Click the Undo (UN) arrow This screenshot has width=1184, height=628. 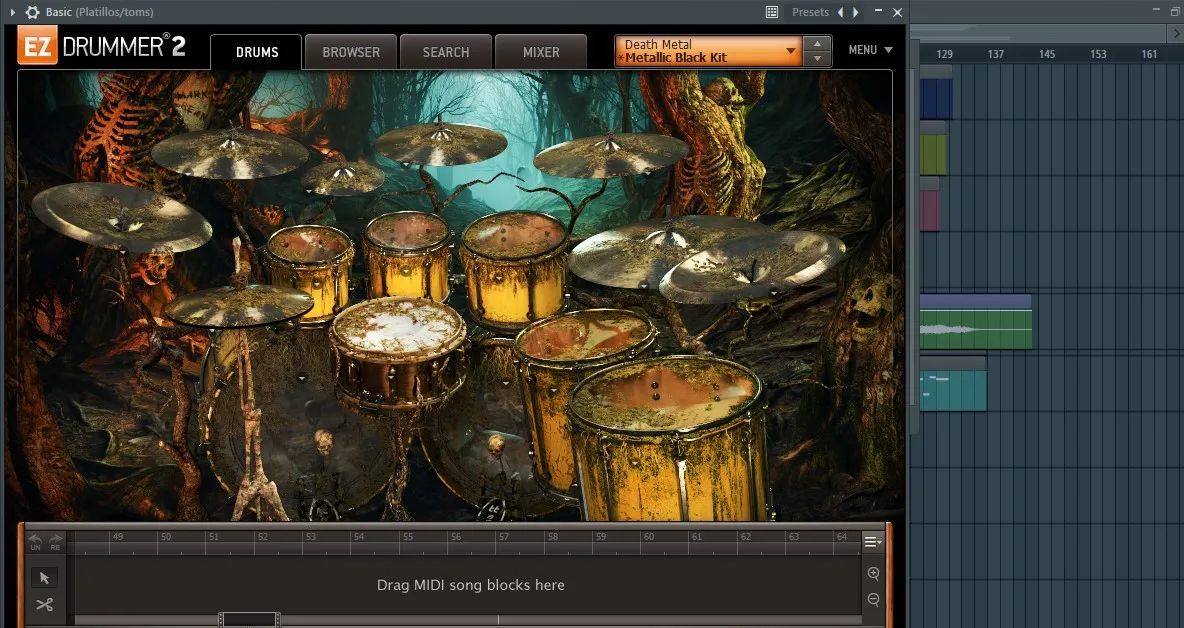(35, 542)
